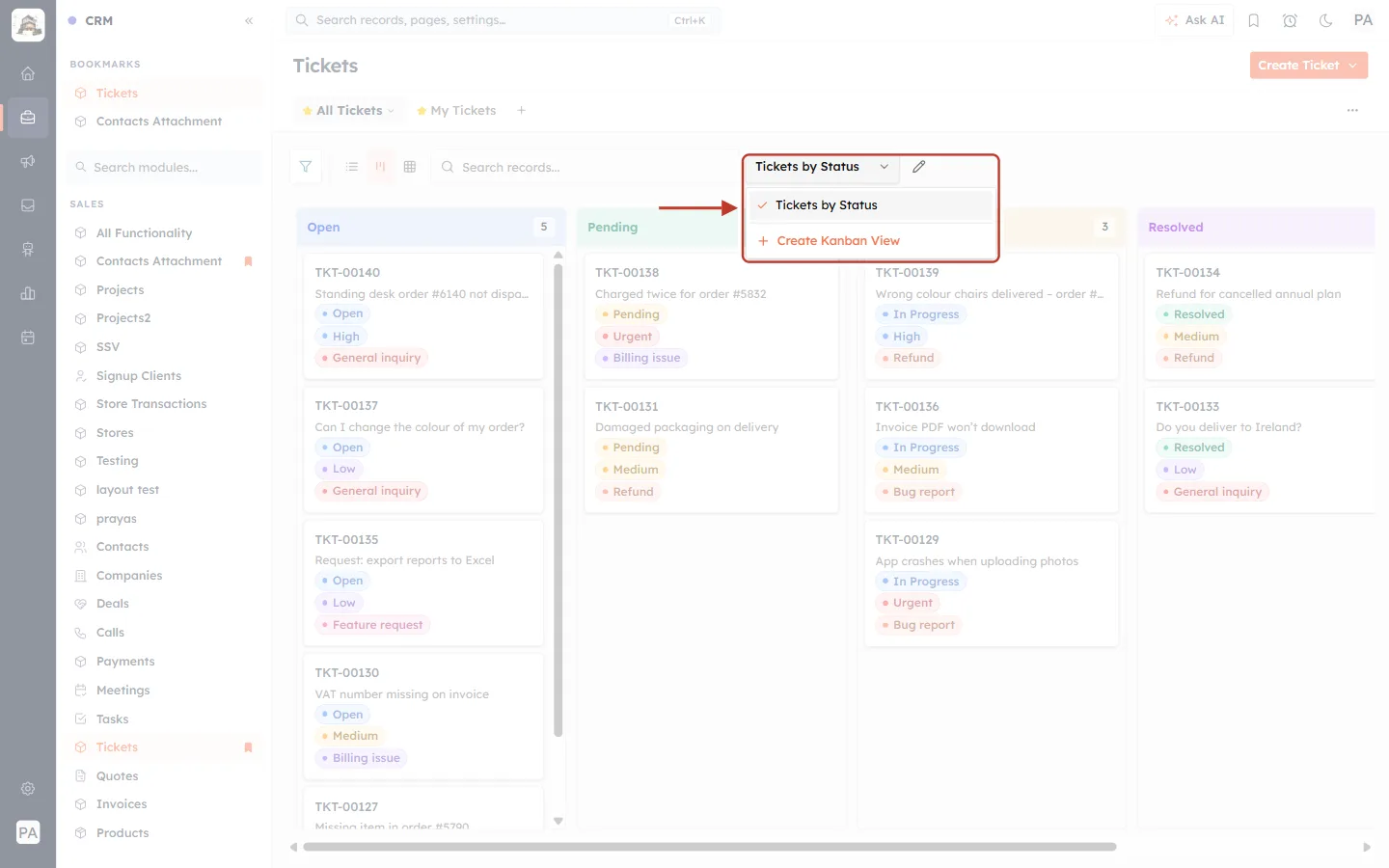Toggle the bookmark on Sales Contacts Attachment

248,261
